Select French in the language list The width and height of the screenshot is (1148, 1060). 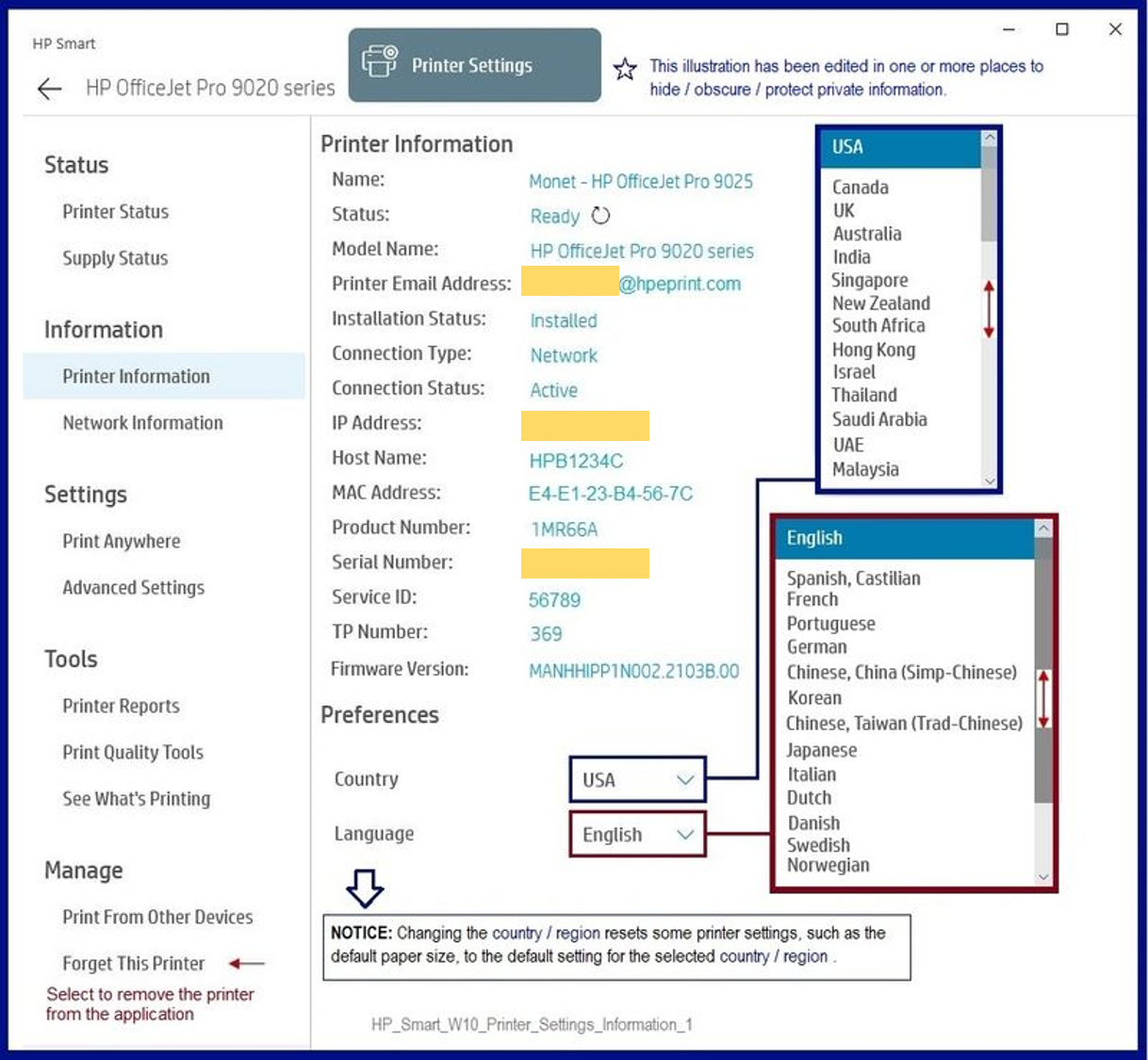click(x=812, y=599)
